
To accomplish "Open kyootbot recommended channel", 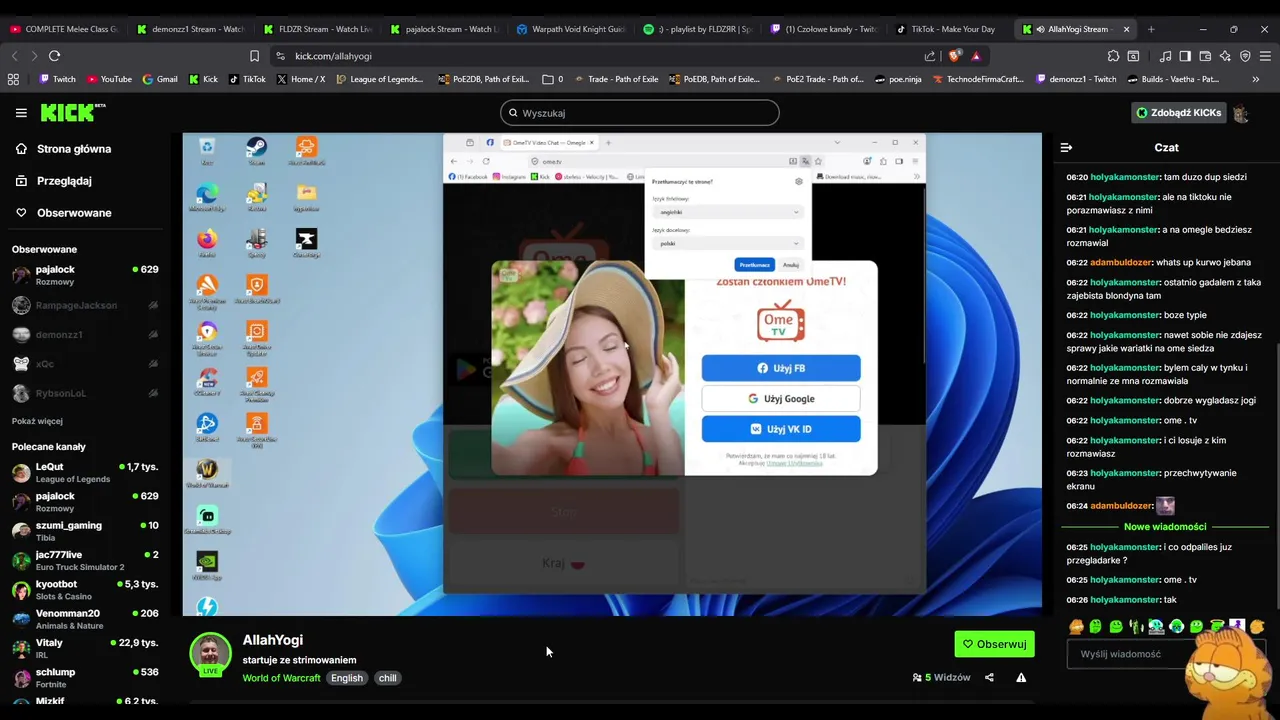I will (x=85, y=590).
